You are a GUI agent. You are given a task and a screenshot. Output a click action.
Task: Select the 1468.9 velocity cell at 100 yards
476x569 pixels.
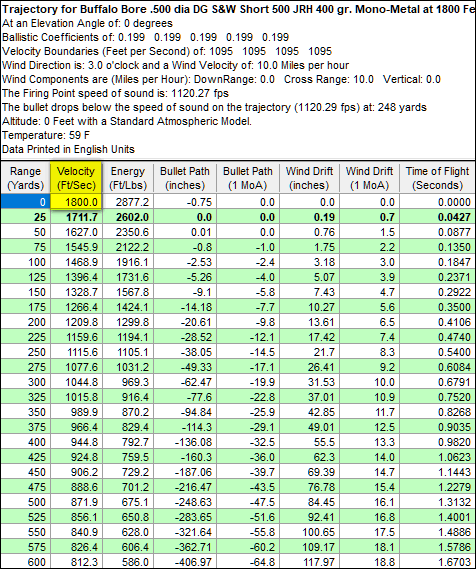[76, 262]
